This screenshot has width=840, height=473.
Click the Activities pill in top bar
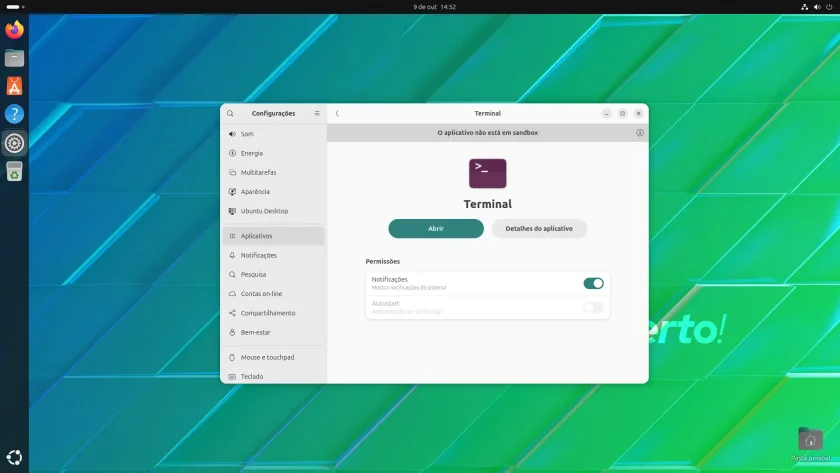coord(14,7)
